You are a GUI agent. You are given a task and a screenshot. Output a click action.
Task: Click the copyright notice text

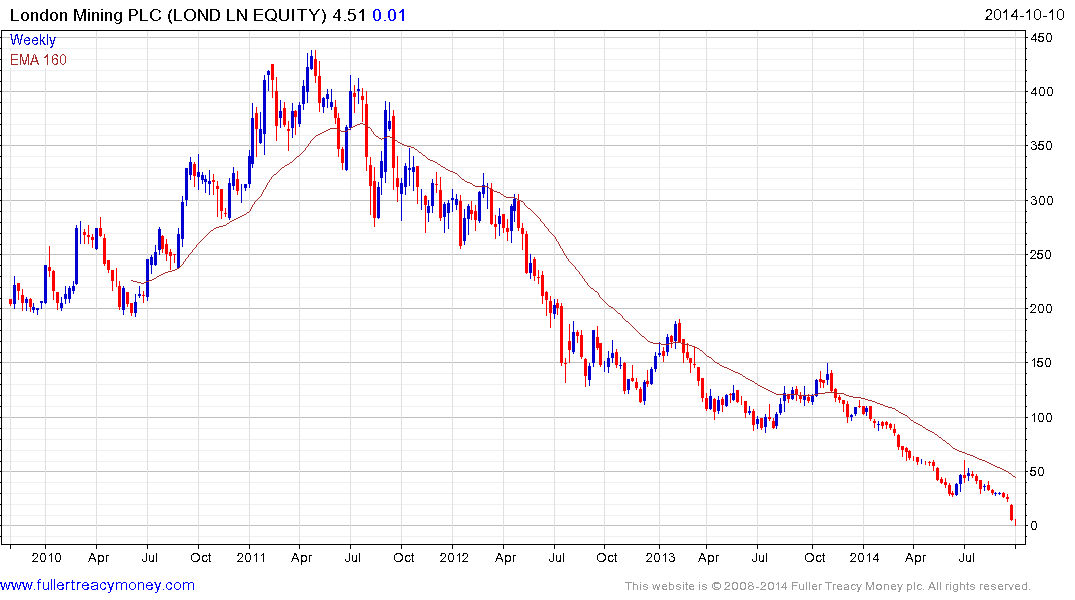827,586
